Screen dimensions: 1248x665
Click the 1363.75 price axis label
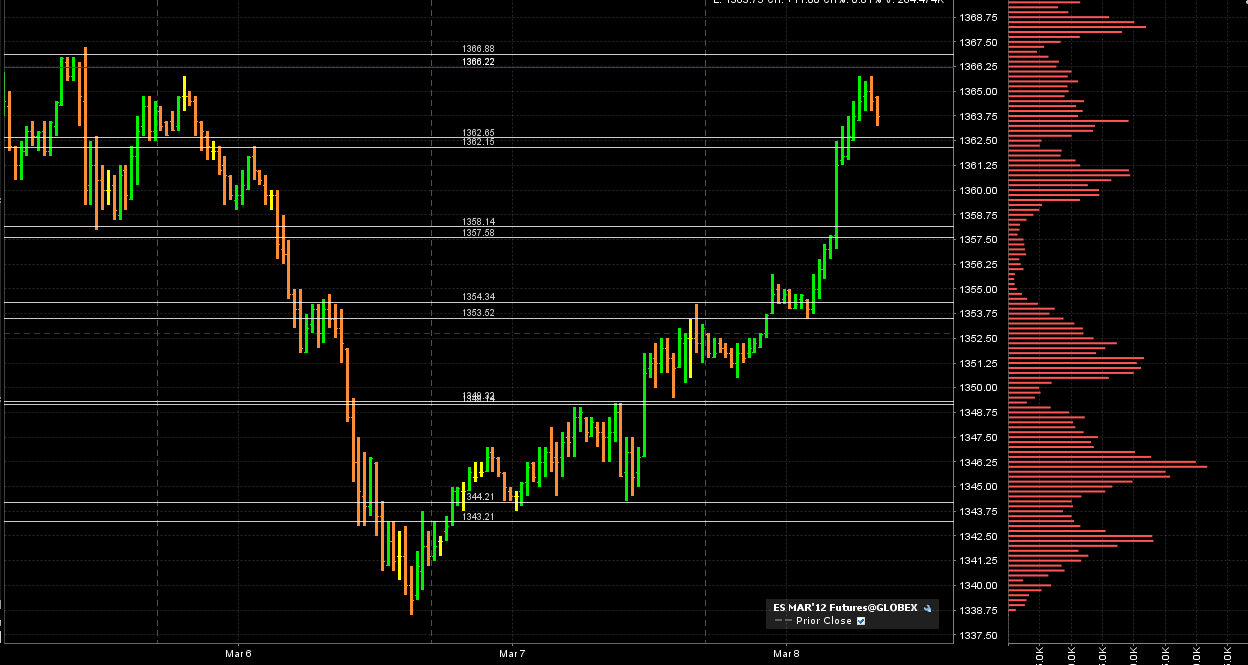[x=978, y=116]
